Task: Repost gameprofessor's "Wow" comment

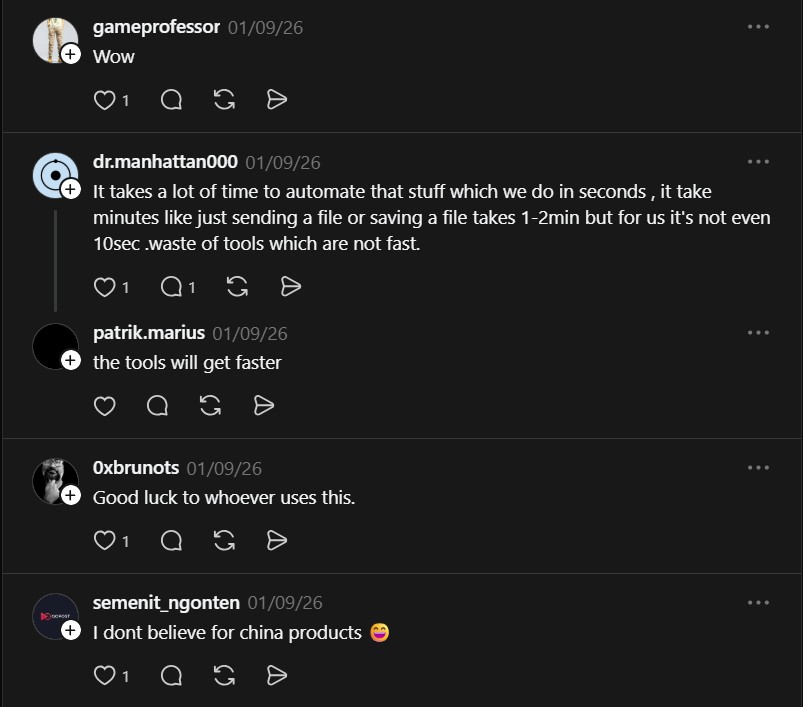Action: (224, 99)
